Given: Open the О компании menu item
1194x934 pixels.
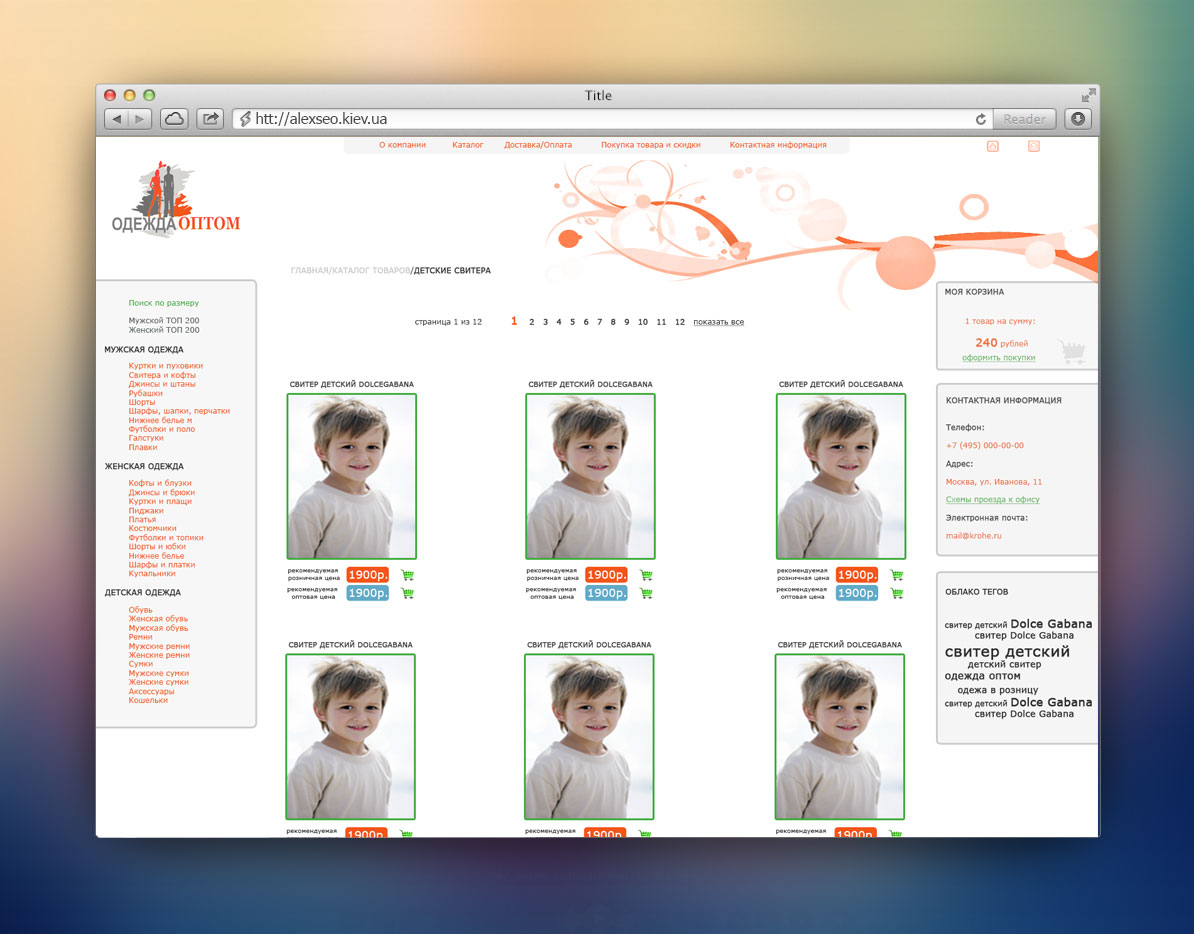Looking at the screenshot, I should click(x=402, y=145).
